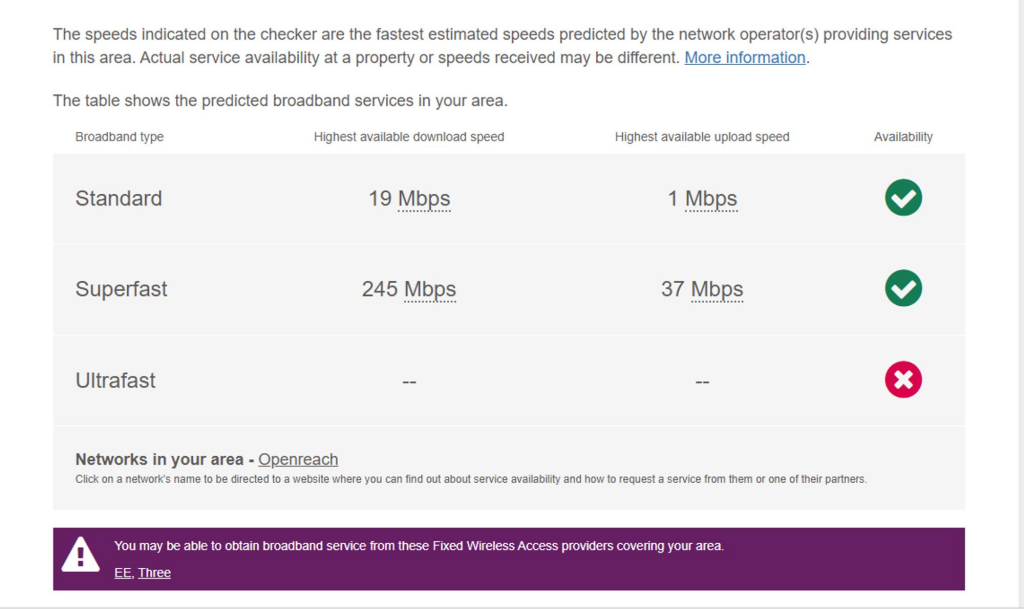
Task: Click the green checkmark for Standard broadband
Action: click(x=903, y=197)
